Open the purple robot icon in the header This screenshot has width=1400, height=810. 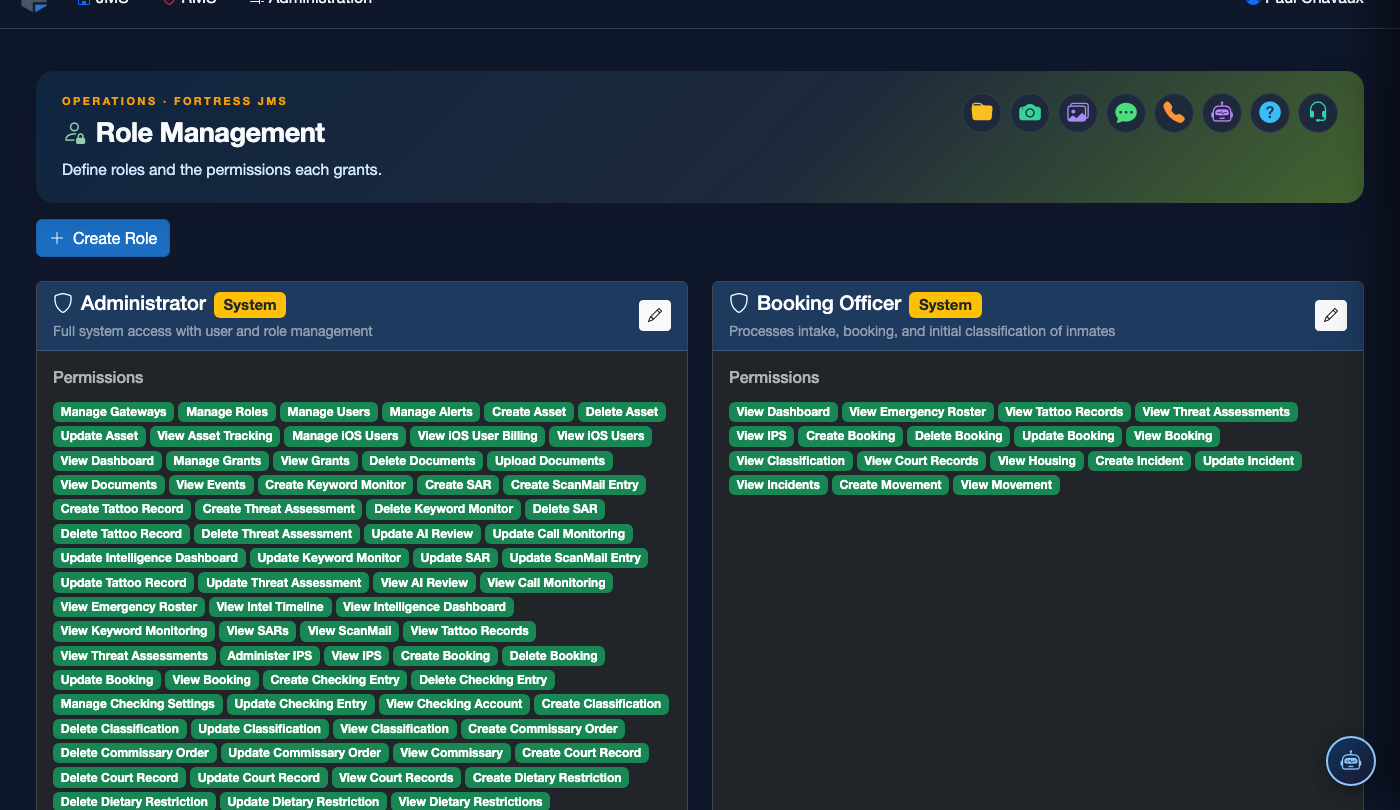pos(1222,113)
